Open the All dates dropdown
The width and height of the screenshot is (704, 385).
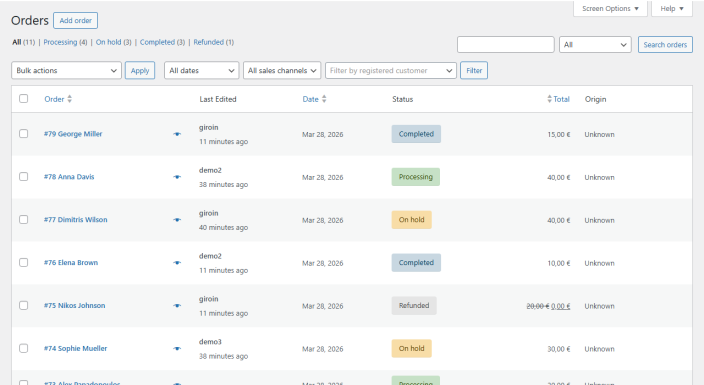coord(202,71)
